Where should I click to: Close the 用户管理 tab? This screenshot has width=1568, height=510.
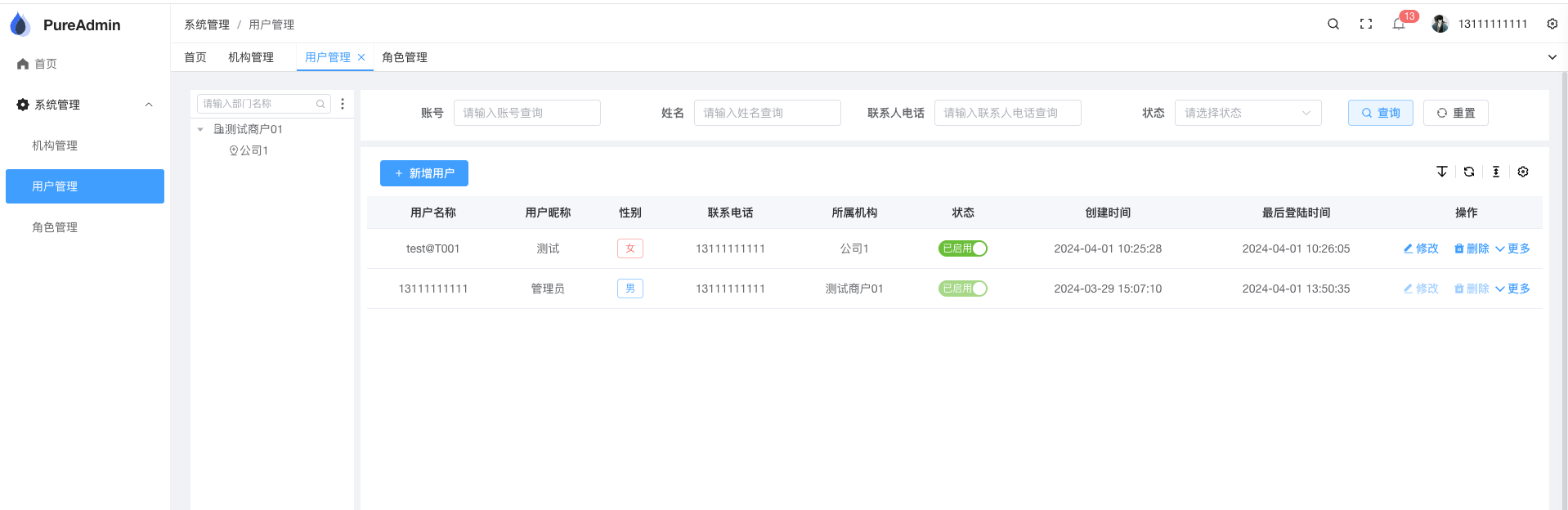click(x=361, y=57)
